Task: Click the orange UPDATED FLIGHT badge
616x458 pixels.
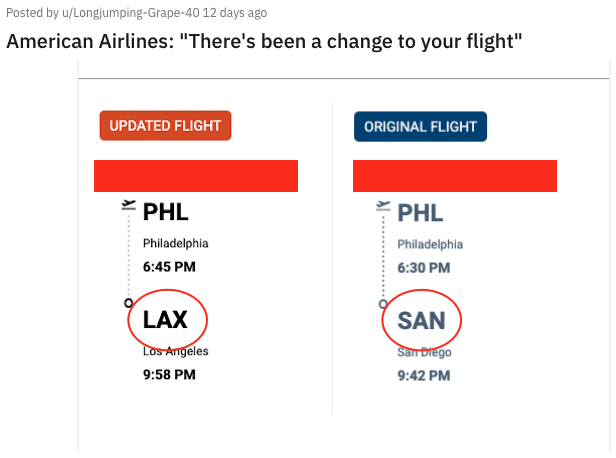Action: pyautogui.click(x=166, y=126)
